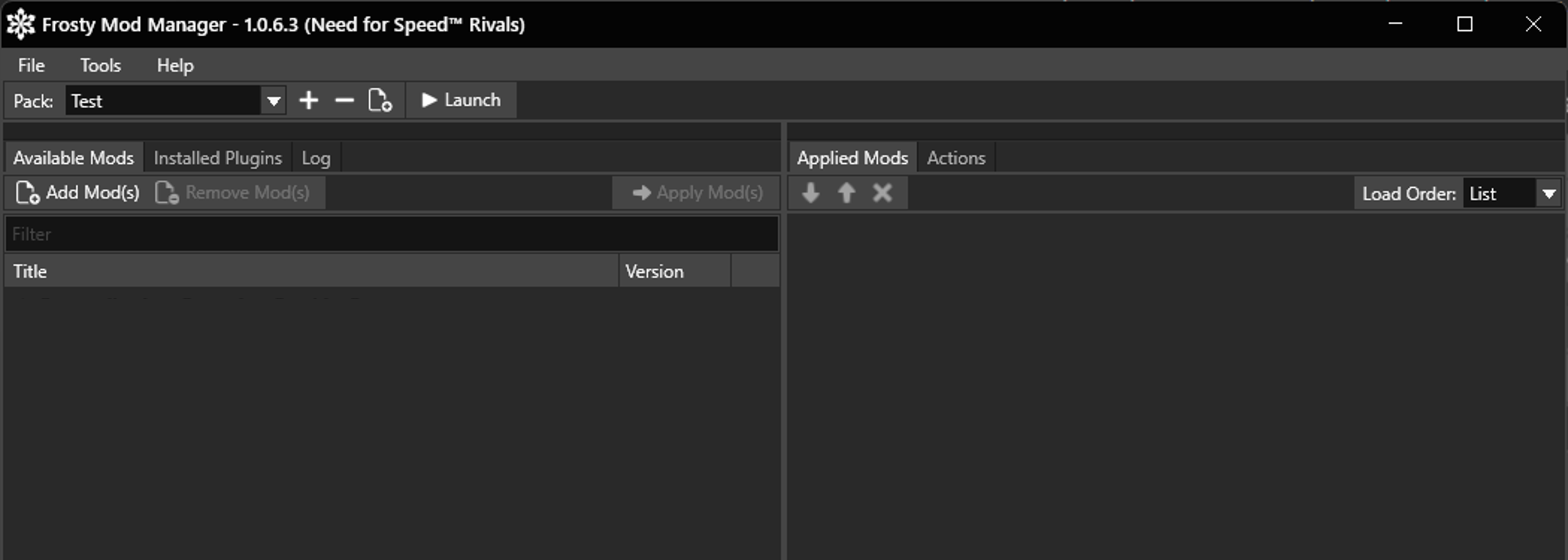
Task: Switch to the Installed Plugins tab
Action: point(217,158)
